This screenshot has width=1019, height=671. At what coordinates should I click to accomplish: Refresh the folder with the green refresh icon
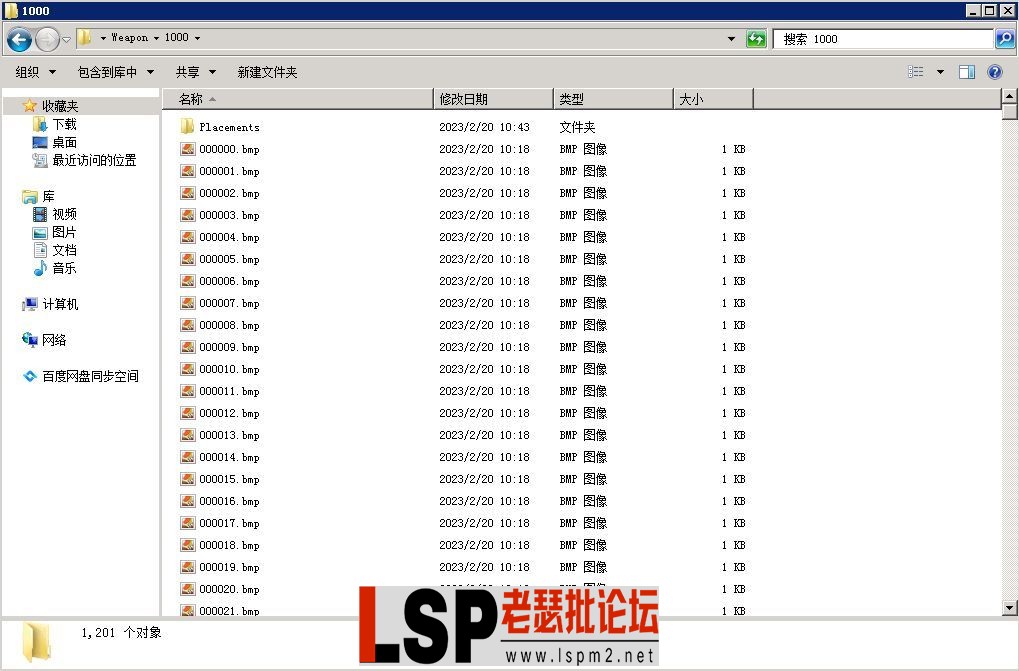[x=757, y=38]
